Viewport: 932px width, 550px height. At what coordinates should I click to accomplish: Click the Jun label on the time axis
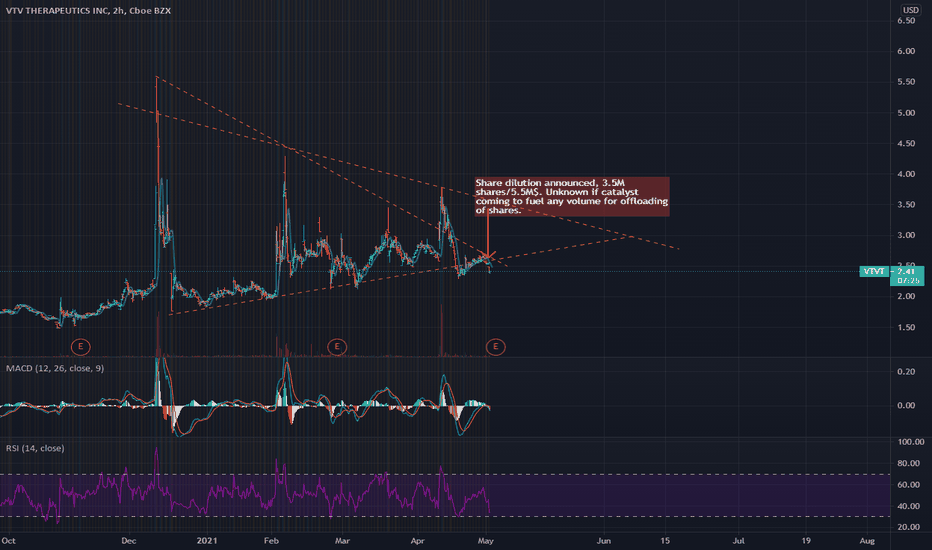click(603, 541)
